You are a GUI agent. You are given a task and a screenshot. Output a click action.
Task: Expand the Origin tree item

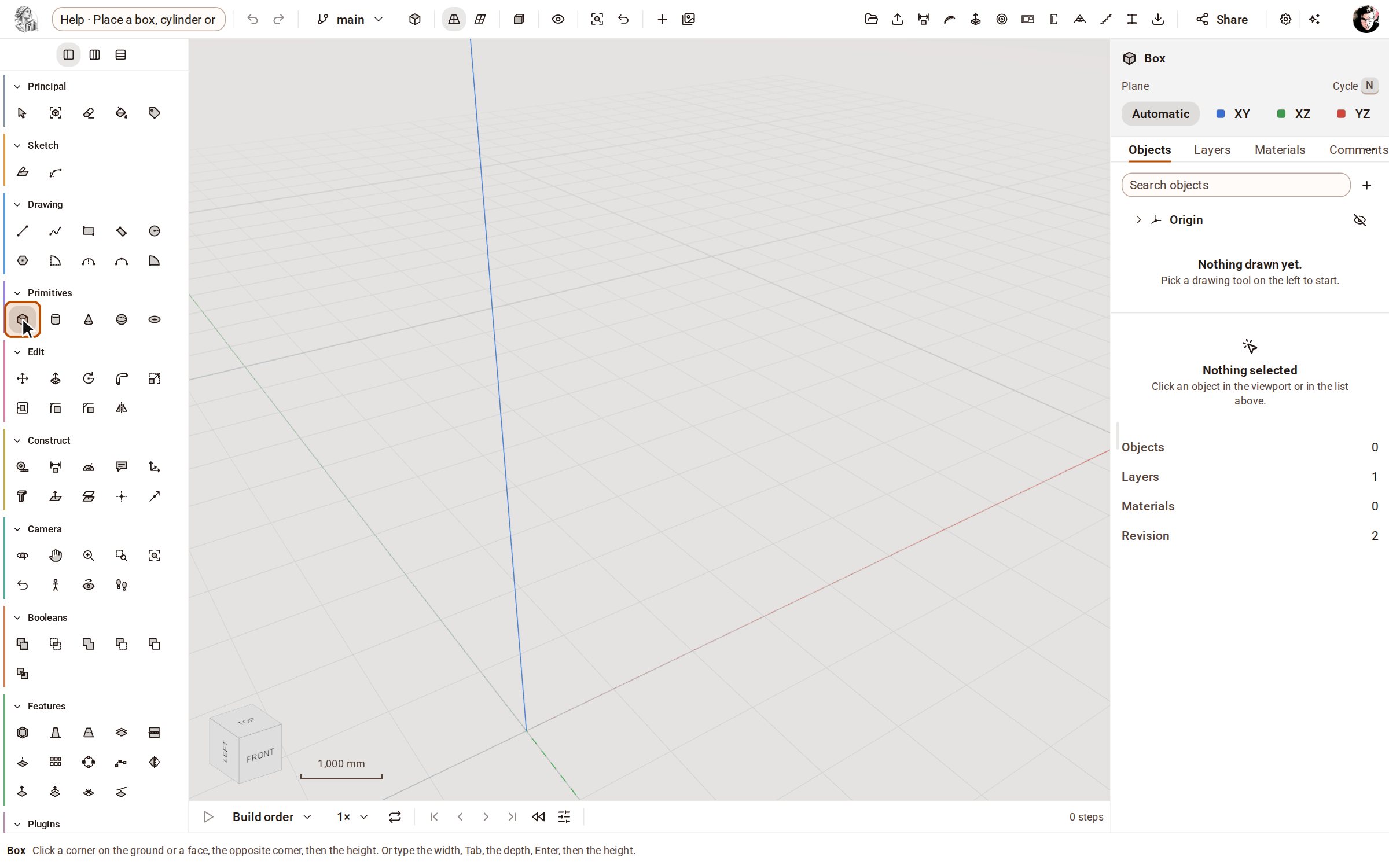tap(1138, 220)
